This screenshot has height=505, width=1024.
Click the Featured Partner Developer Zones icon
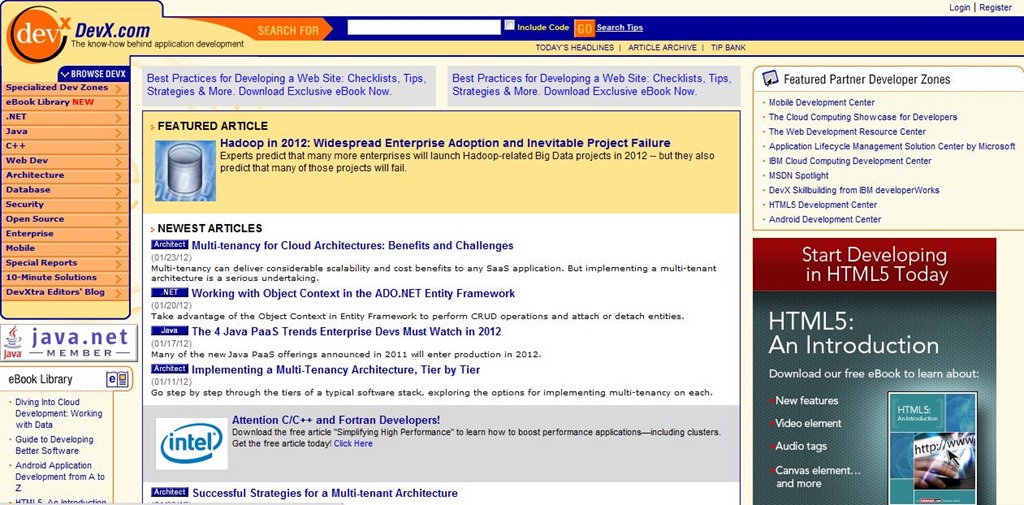click(770, 79)
